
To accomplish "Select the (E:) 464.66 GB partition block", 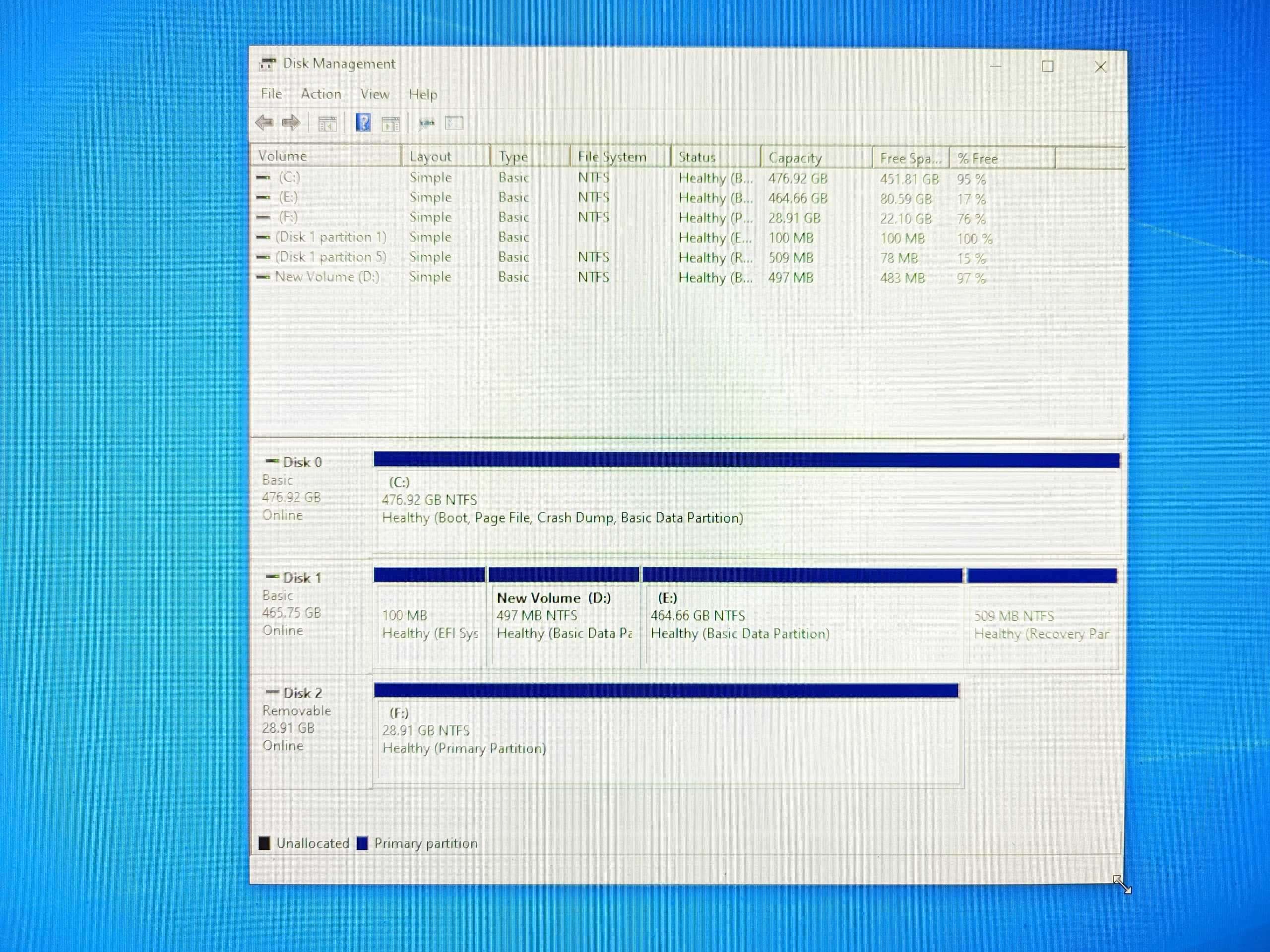I will pyautogui.click(x=803, y=617).
